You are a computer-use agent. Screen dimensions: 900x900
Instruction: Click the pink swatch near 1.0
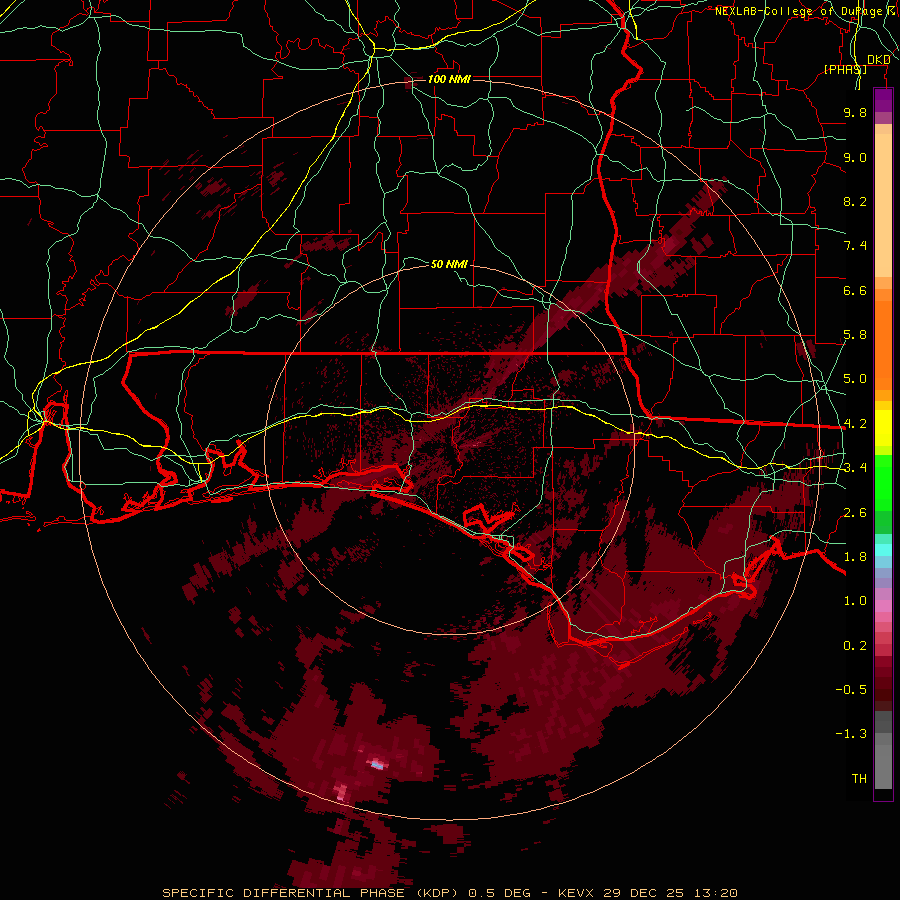[883, 606]
